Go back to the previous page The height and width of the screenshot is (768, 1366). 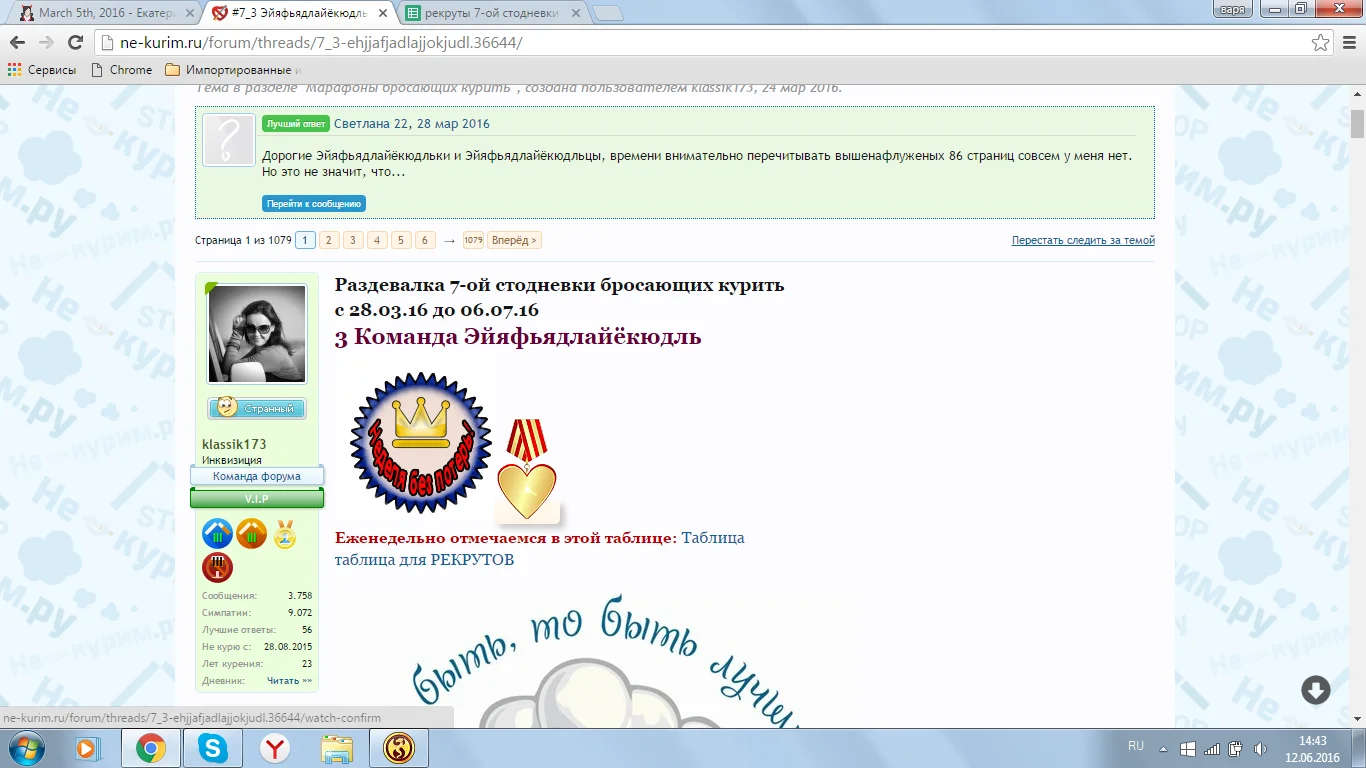(x=18, y=43)
